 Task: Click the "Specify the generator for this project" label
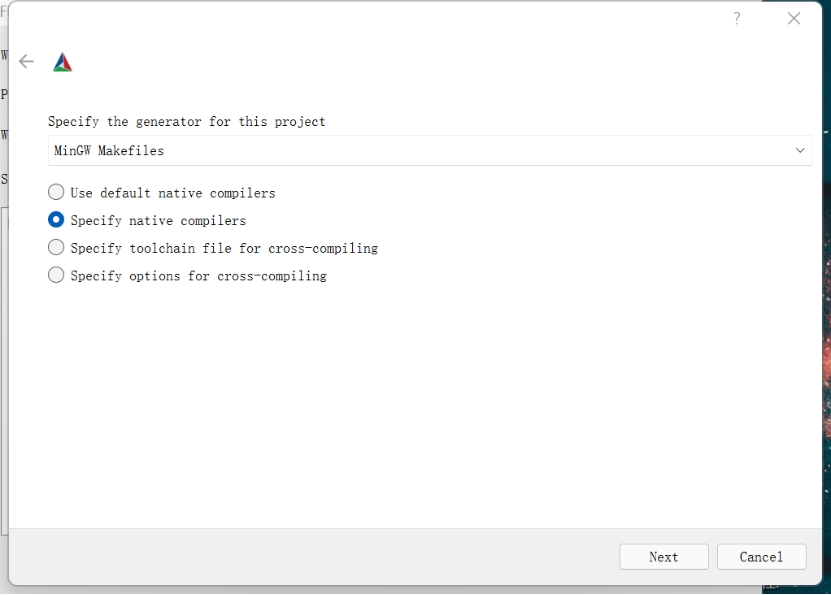point(187,121)
